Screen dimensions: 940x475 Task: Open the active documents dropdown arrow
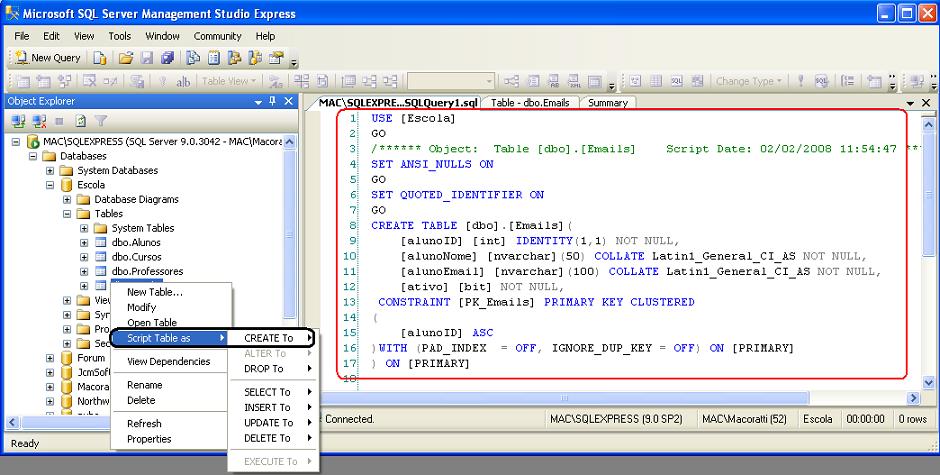pyautogui.click(x=911, y=103)
